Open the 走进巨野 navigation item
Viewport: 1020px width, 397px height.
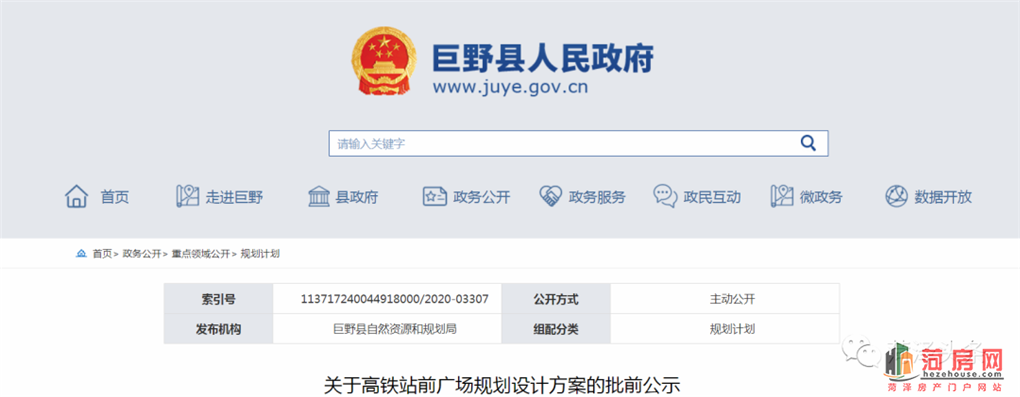coord(234,197)
